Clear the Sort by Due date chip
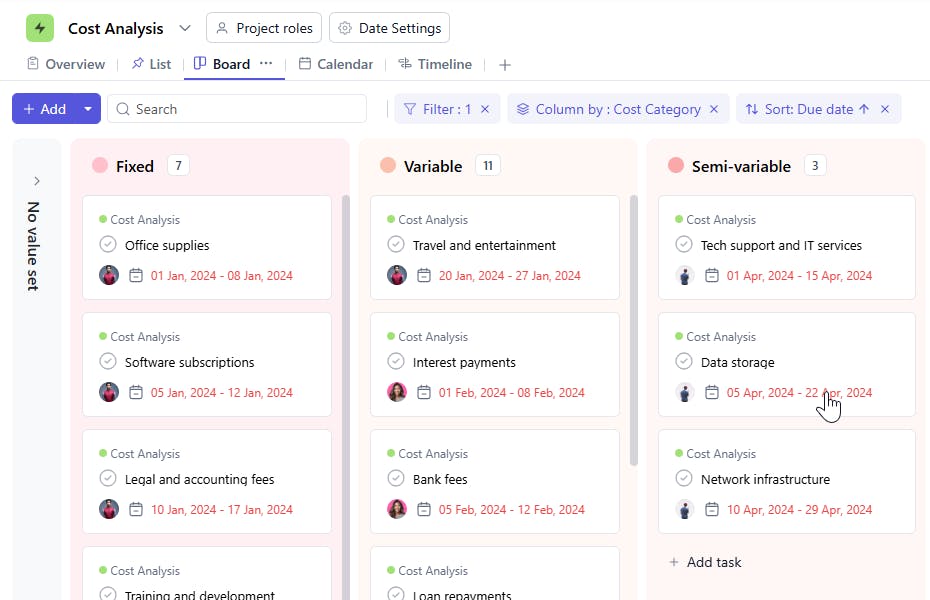Viewport: 930px width, 600px height. pos(885,109)
